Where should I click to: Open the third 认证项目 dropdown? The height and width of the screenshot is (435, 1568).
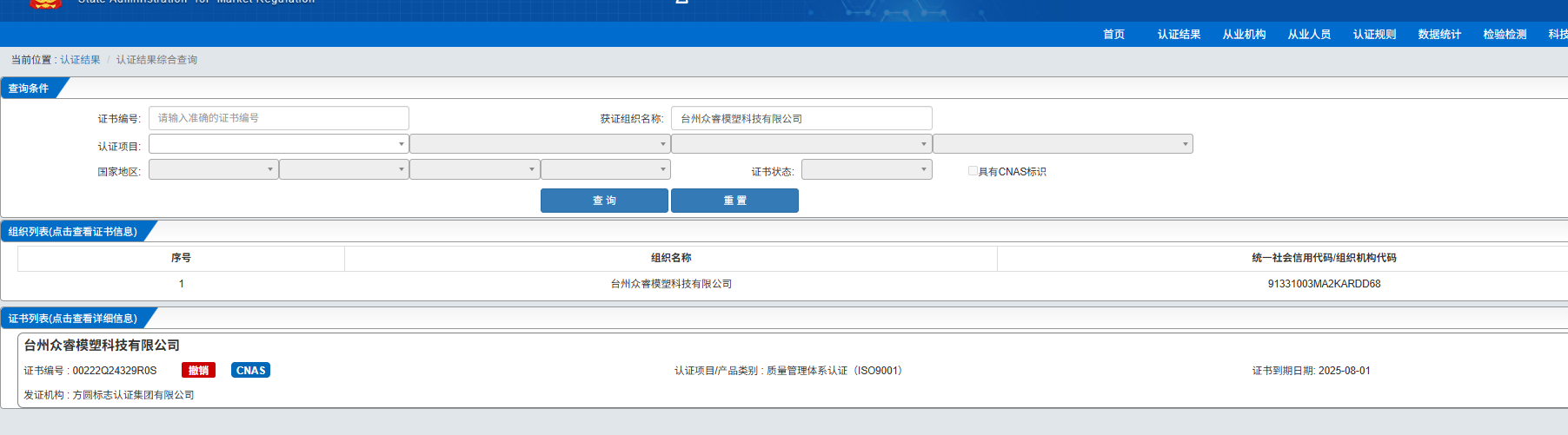pos(801,144)
